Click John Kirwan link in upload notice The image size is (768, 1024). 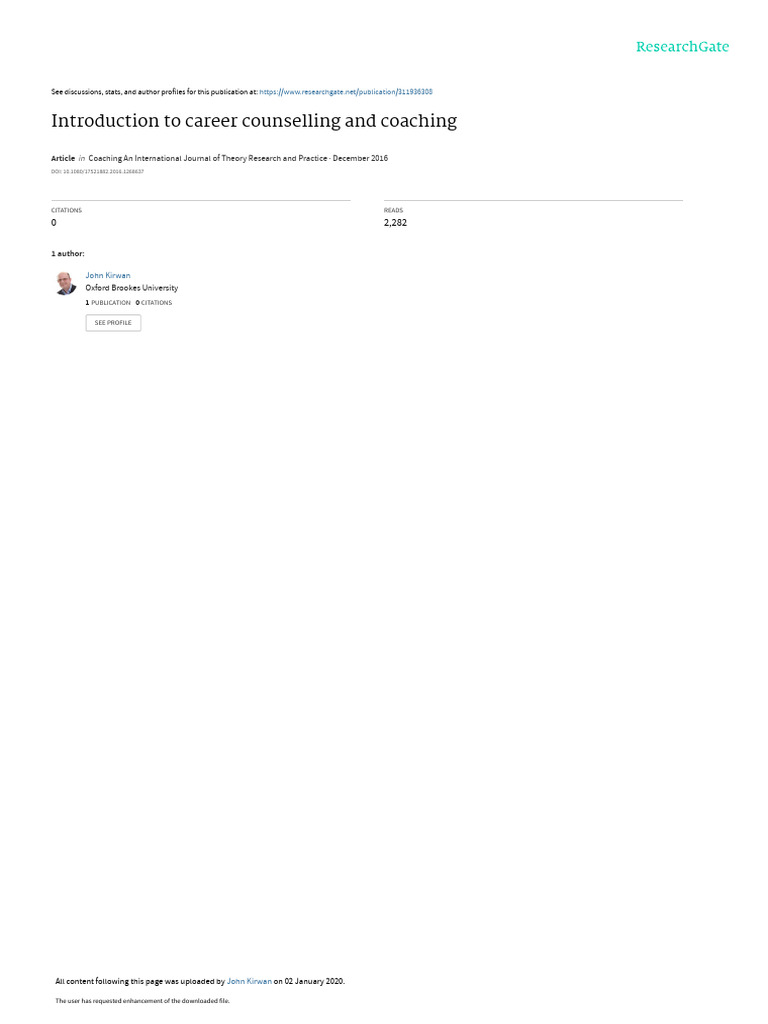249,981
